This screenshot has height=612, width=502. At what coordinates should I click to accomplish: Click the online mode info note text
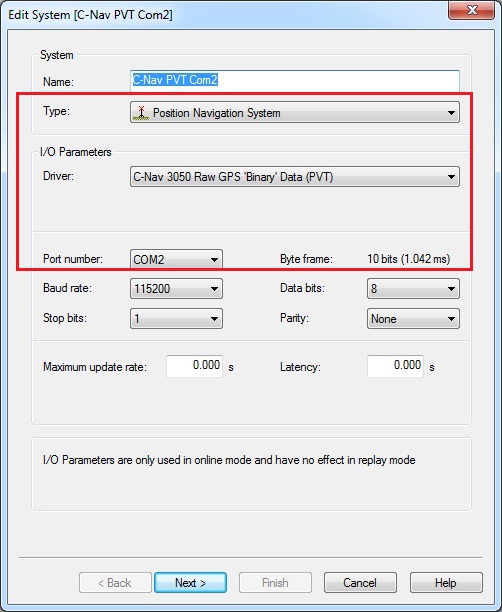point(229,460)
